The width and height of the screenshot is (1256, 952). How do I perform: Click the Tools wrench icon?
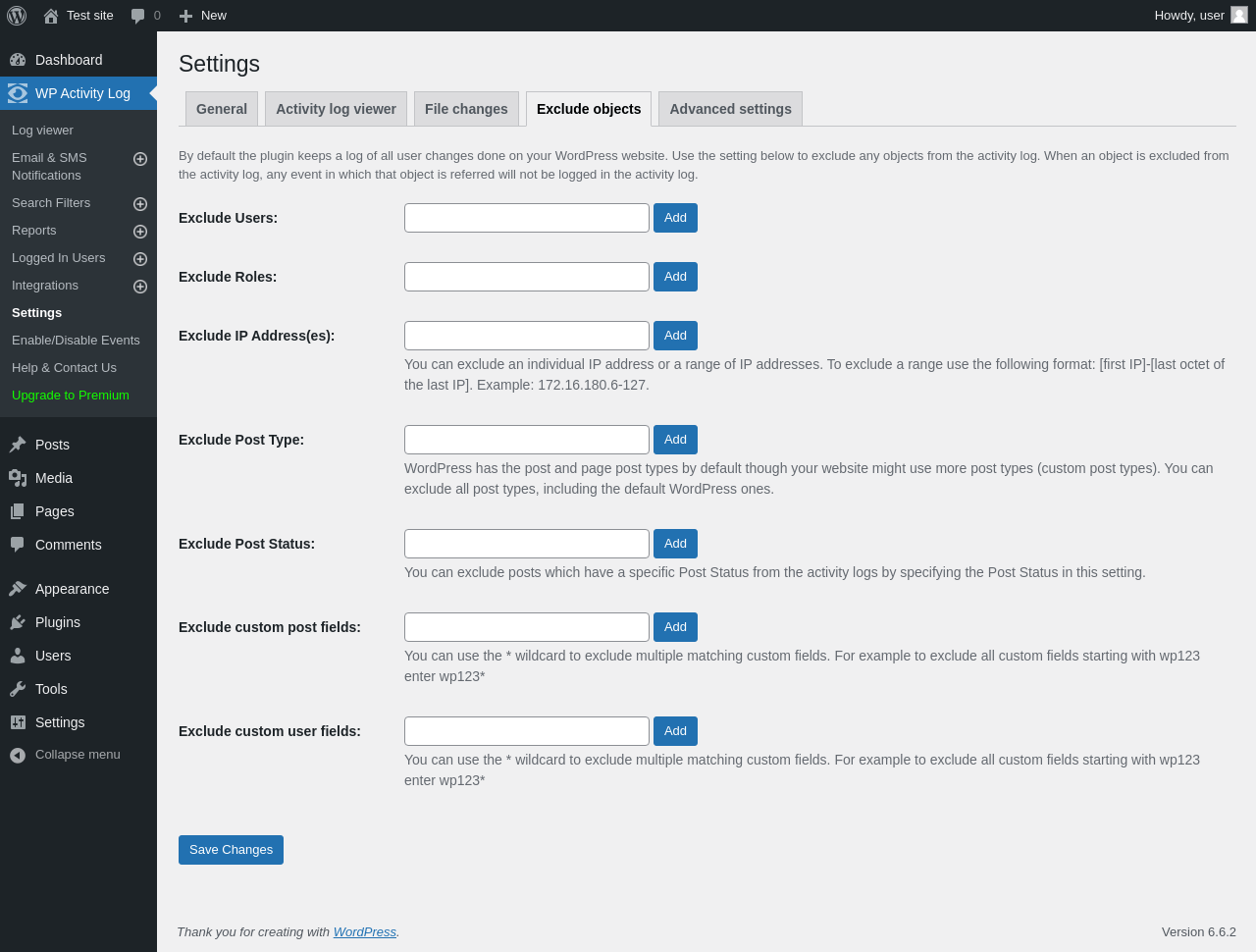pos(18,689)
